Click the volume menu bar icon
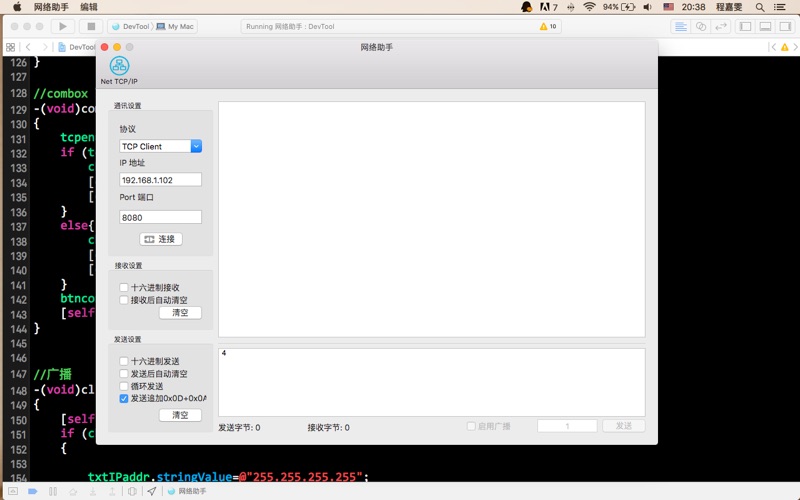This screenshot has width=800, height=500. [647, 7]
